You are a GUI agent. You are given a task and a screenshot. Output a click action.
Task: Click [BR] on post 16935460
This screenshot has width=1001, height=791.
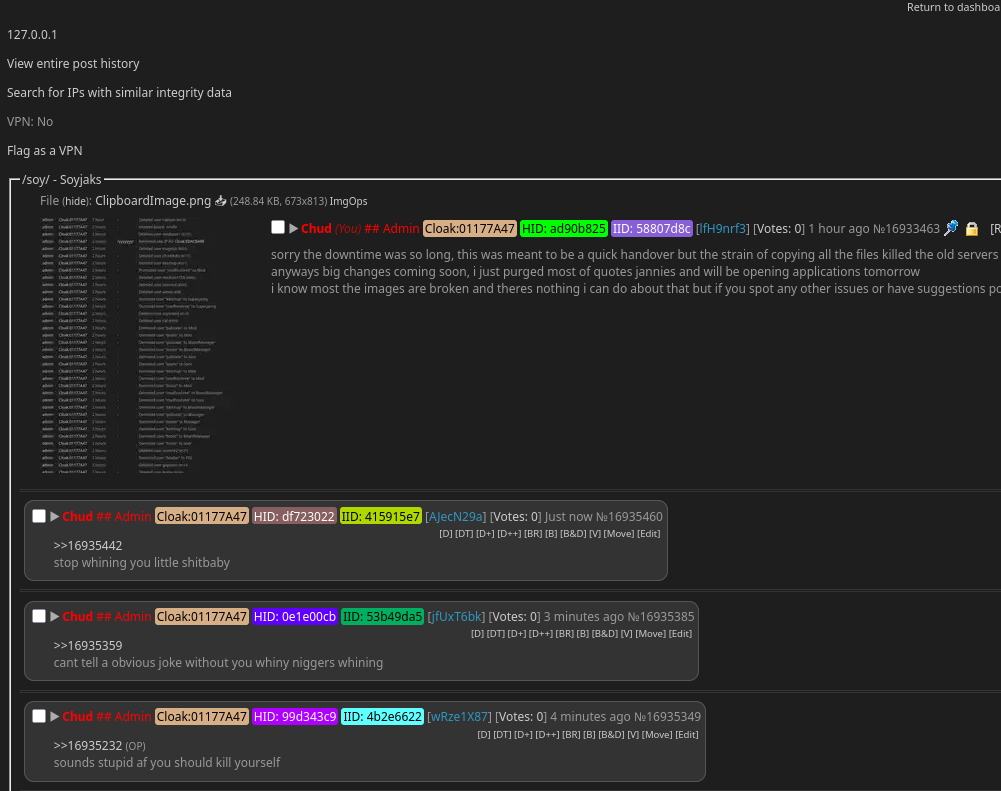pos(533,534)
